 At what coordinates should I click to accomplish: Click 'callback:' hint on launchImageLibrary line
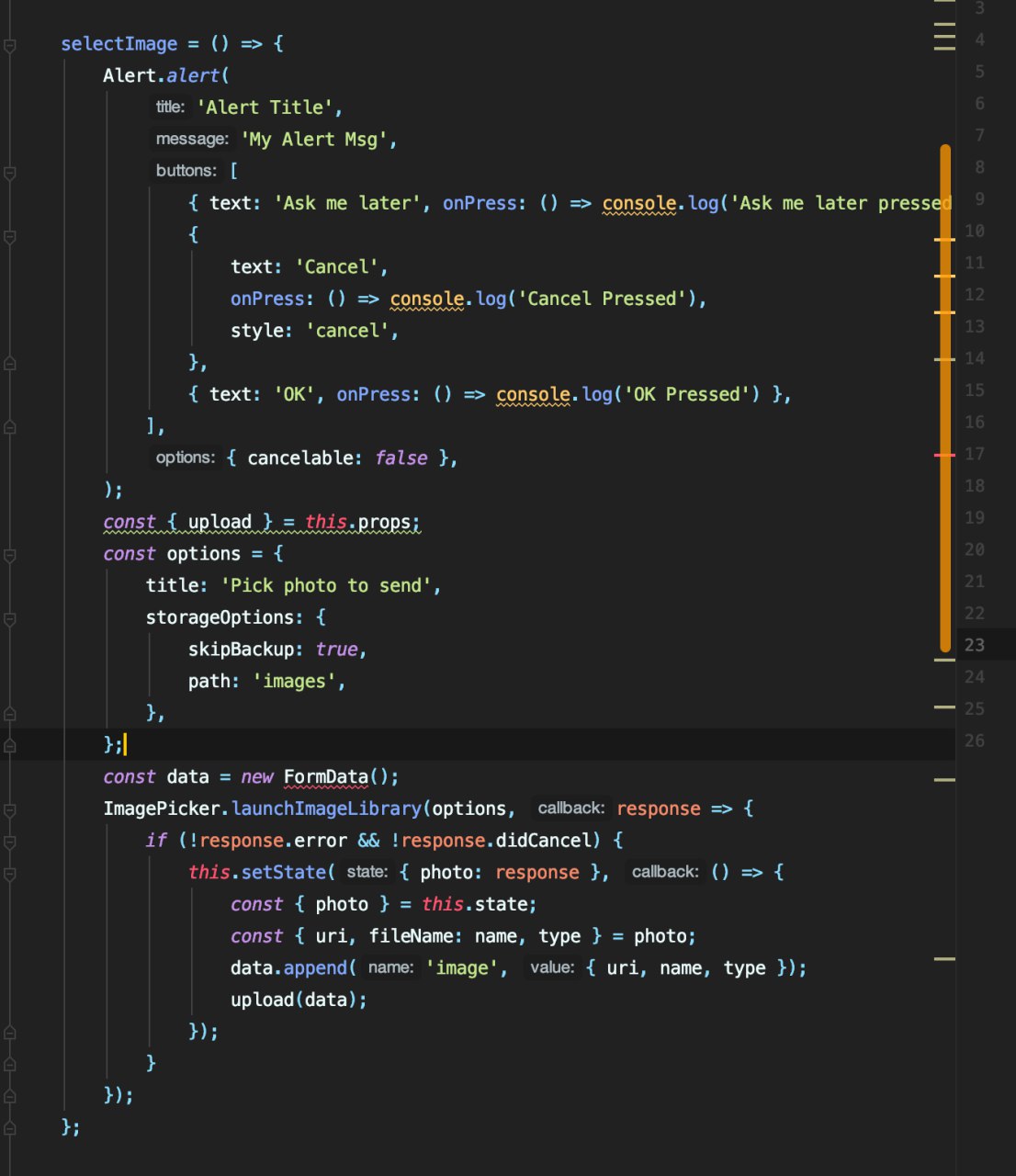(570, 808)
